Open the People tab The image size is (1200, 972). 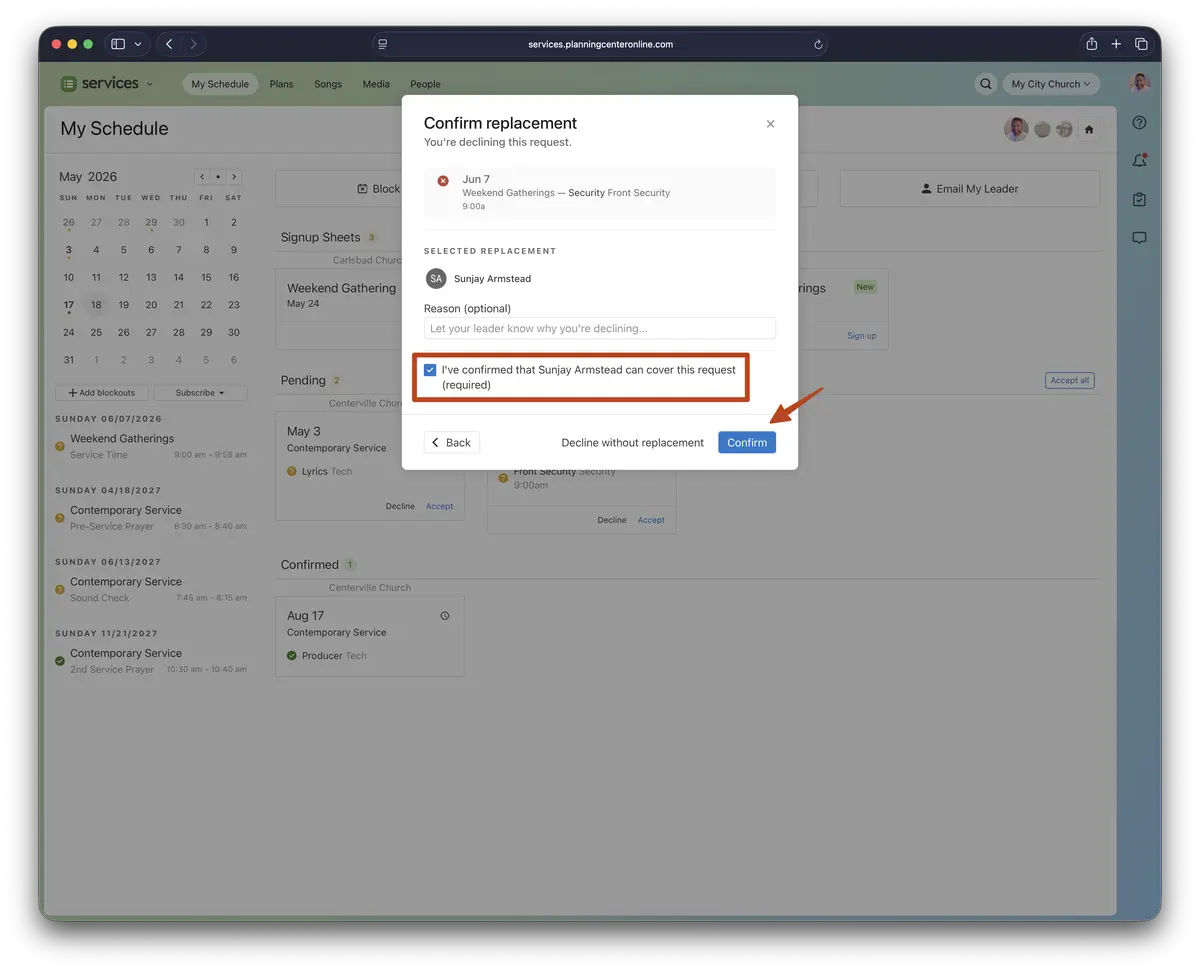(425, 84)
